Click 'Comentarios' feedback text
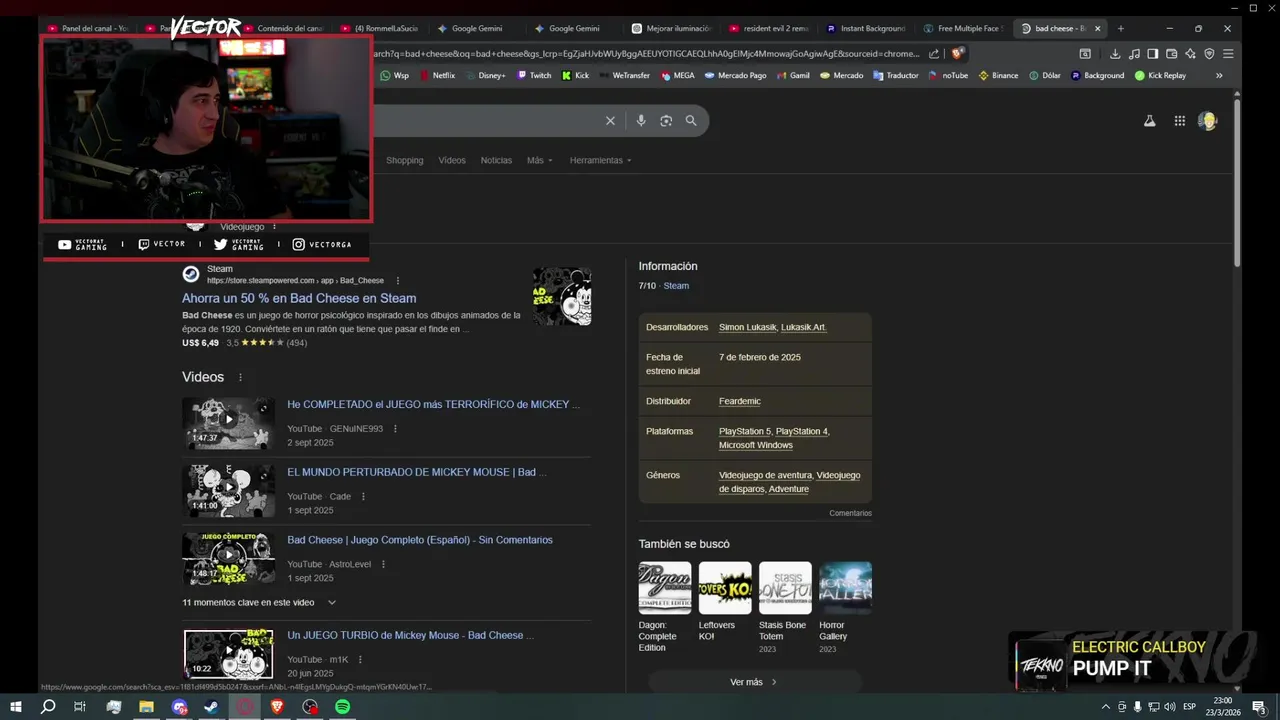The width and height of the screenshot is (1280, 720). click(850, 513)
